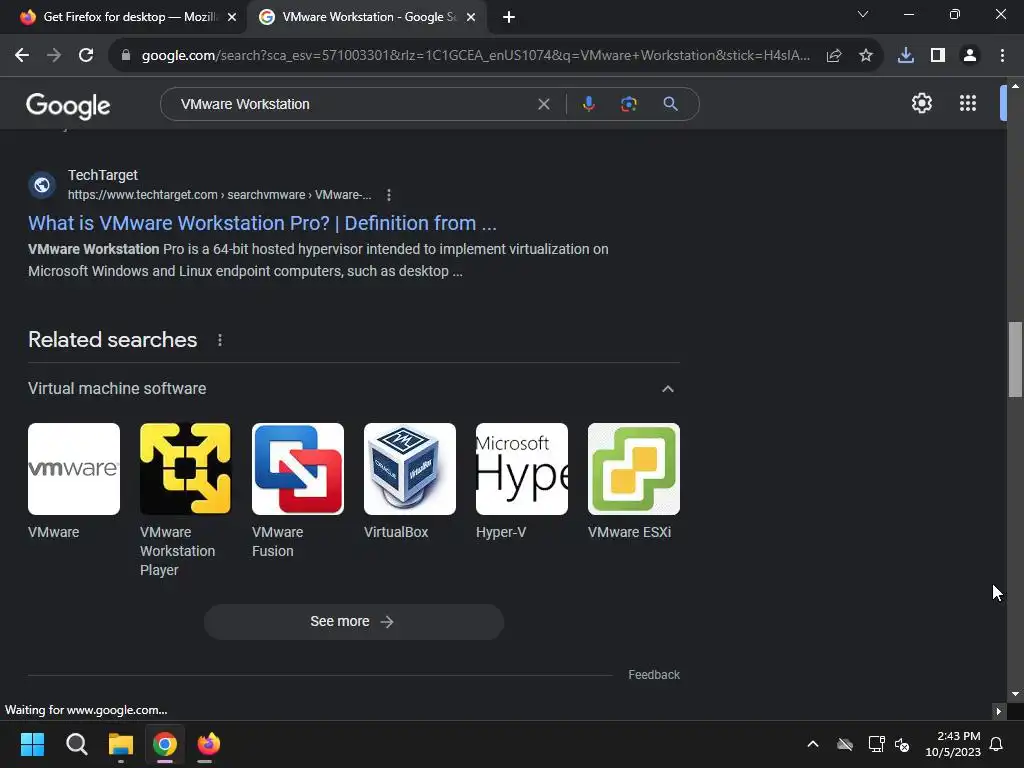Click Chrome icon in the taskbar

(165, 744)
